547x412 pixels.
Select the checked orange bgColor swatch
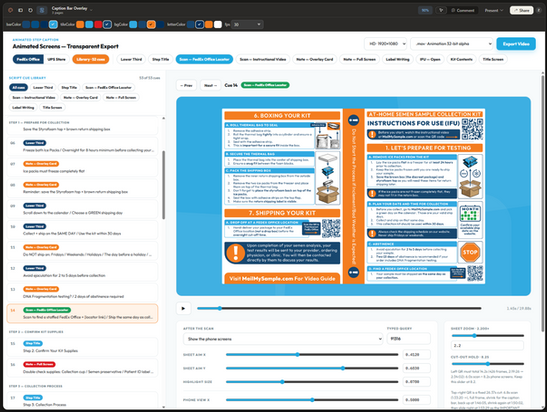click(x=151, y=24)
